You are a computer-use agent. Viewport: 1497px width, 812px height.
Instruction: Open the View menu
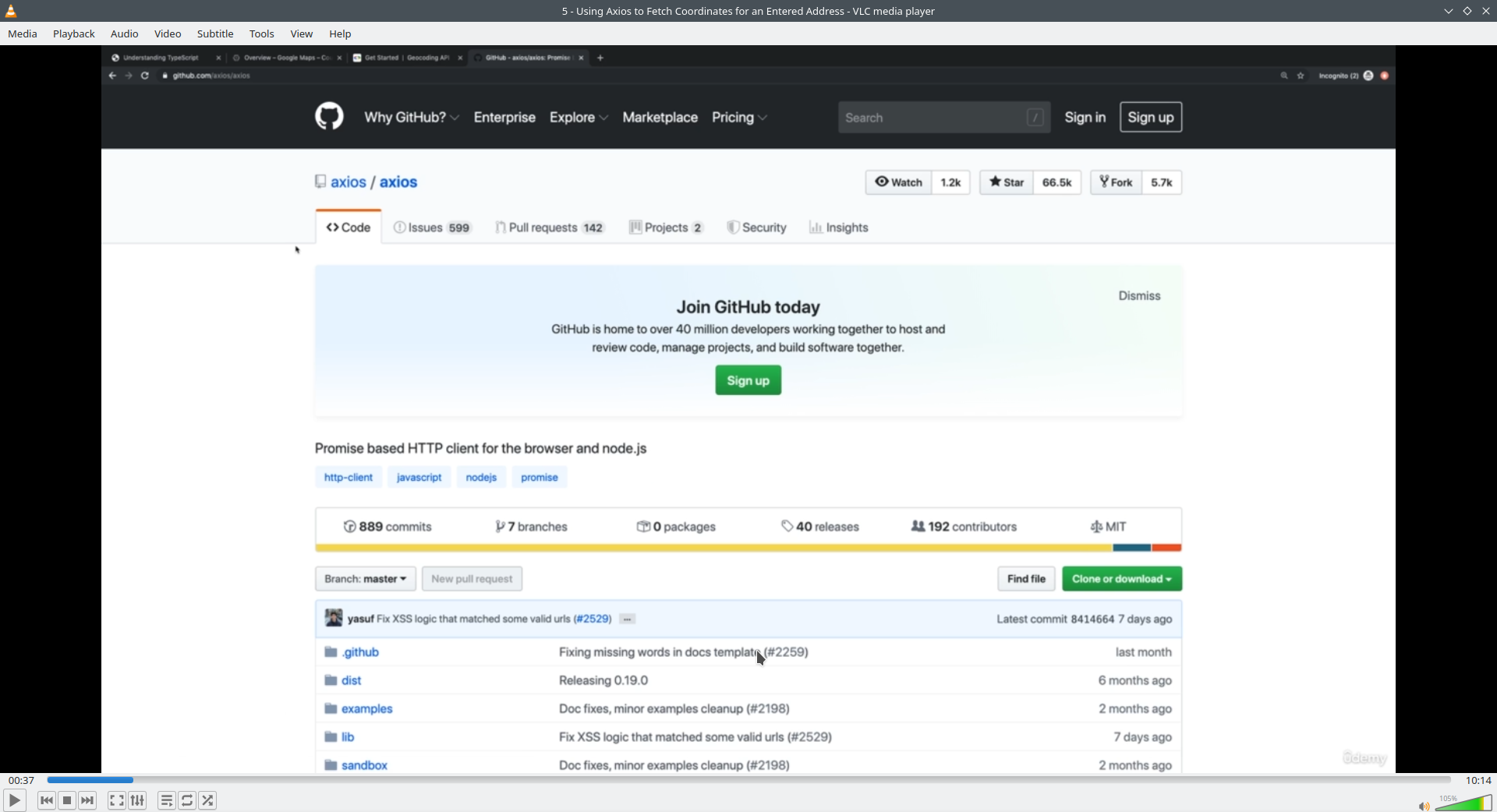coord(302,34)
